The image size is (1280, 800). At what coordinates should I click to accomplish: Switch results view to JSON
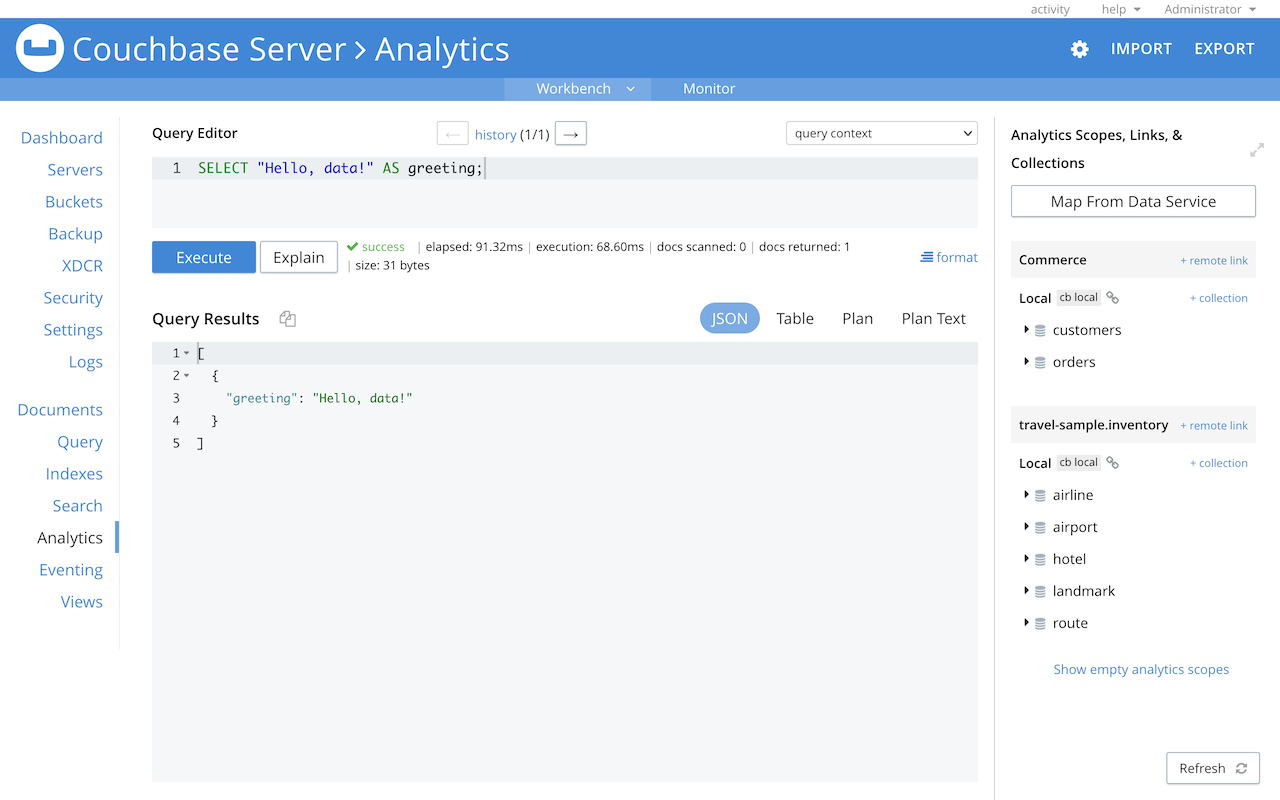point(729,319)
